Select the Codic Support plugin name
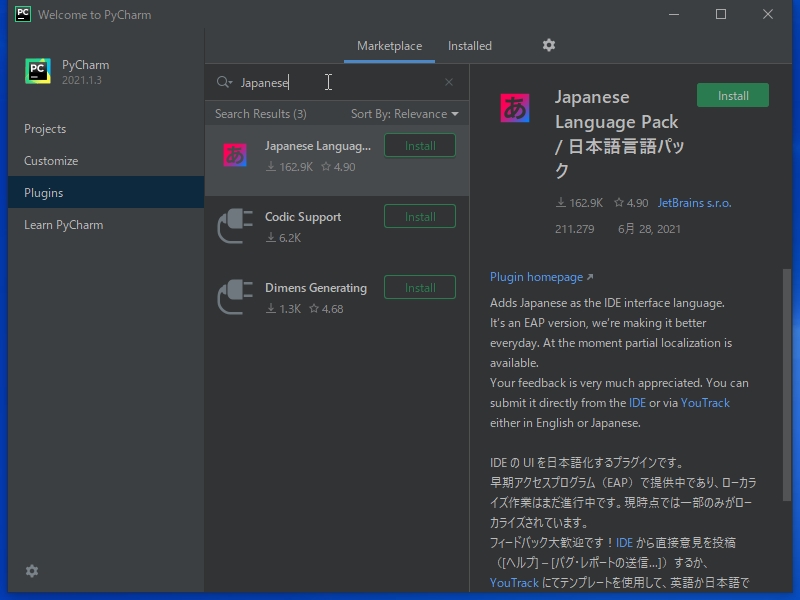The width and height of the screenshot is (800, 600). (x=303, y=217)
